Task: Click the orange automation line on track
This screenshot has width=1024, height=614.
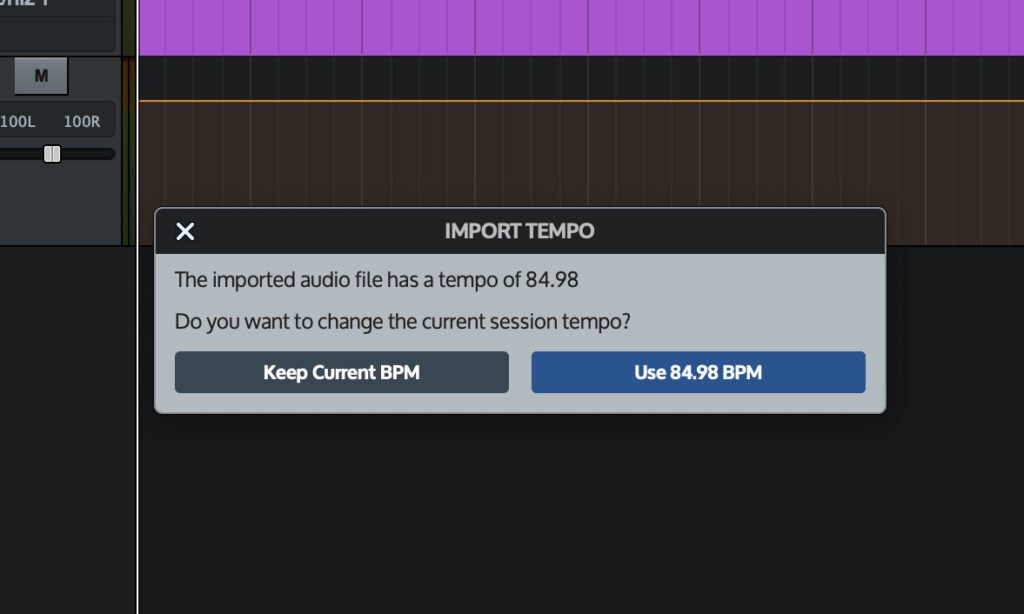Action: click(x=581, y=101)
